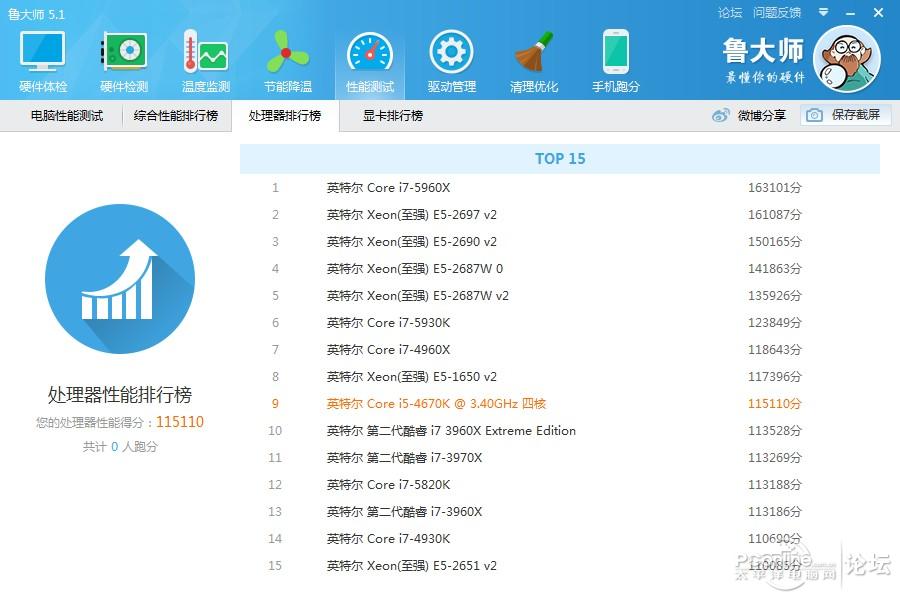
Task: Click the TOP 15 header bar
Action: coord(560,158)
